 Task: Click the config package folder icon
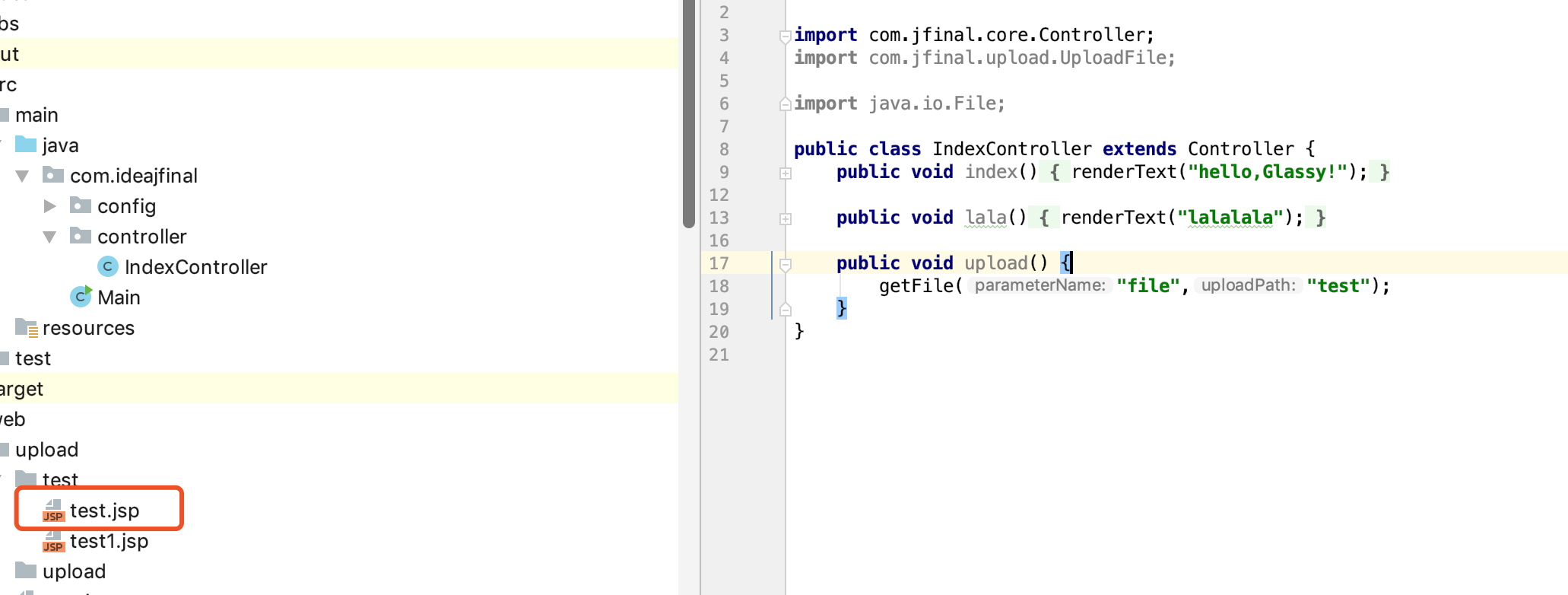pos(81,205)
